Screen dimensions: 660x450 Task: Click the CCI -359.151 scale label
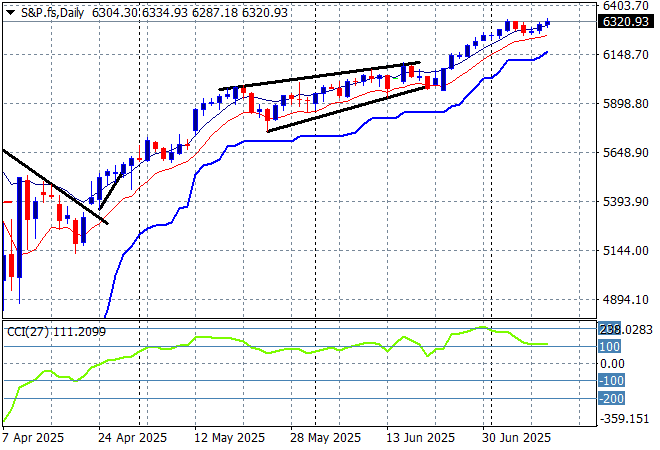pos(625,419)
